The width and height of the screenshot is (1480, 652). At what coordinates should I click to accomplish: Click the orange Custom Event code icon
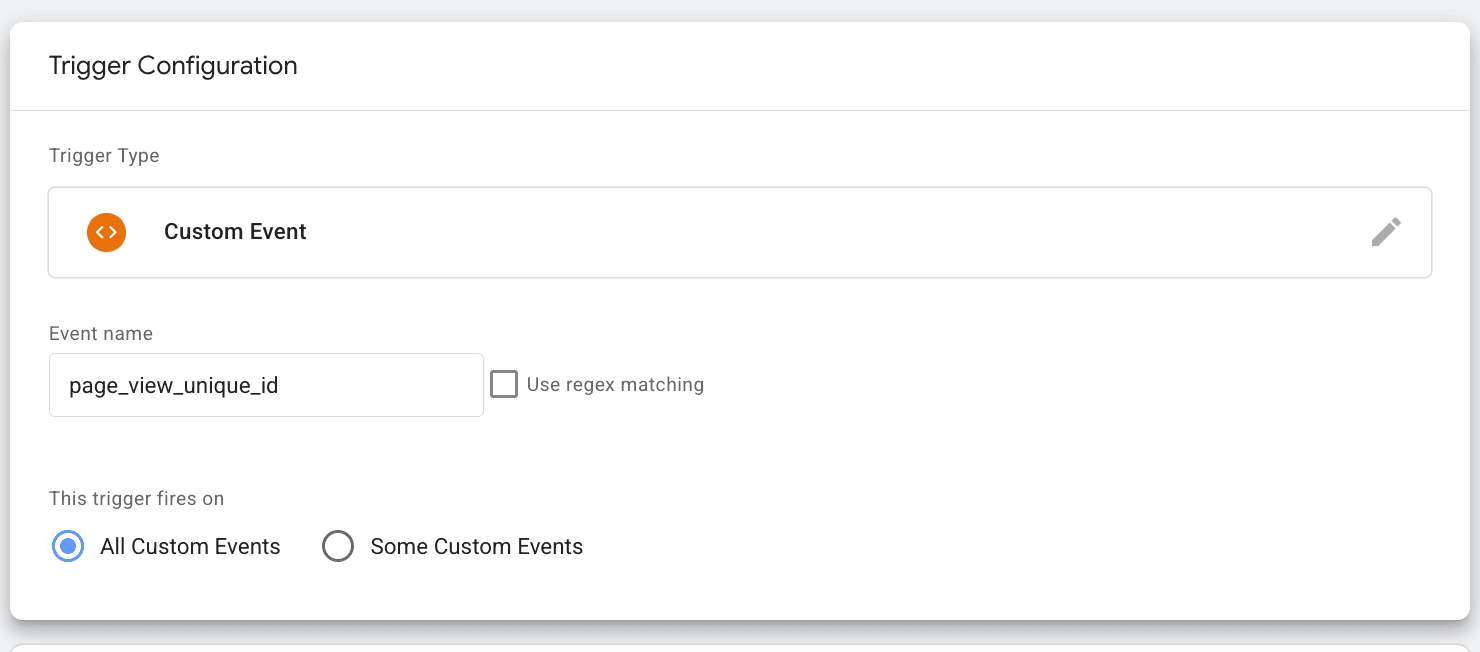106,232
